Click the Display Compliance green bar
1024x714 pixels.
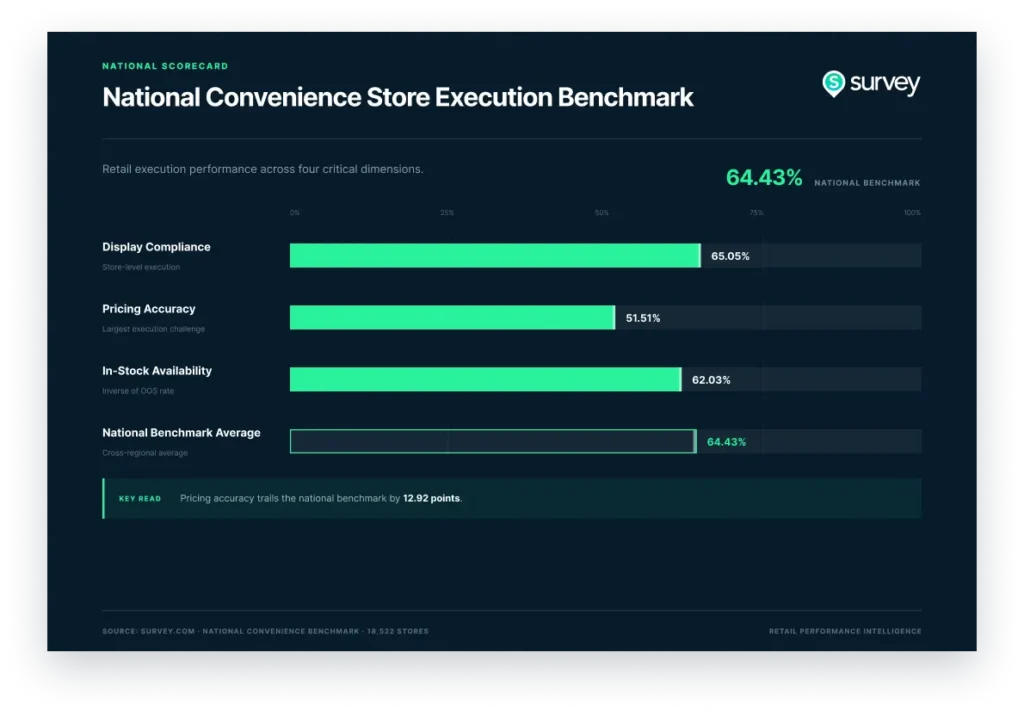[x=495, y=255]
